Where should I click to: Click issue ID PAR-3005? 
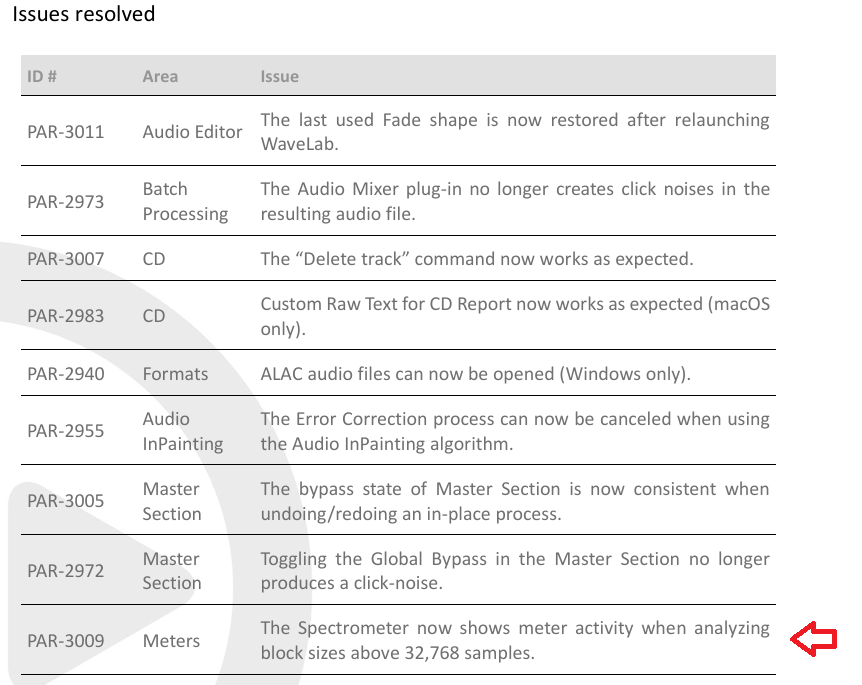coord(66,501)
